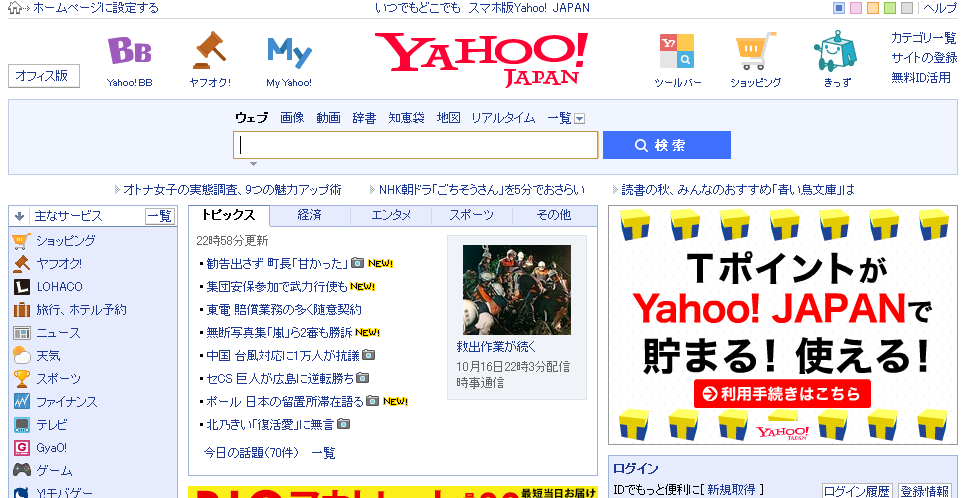Focus the web search input field
964x498 pixels.
tap(416, 145)
